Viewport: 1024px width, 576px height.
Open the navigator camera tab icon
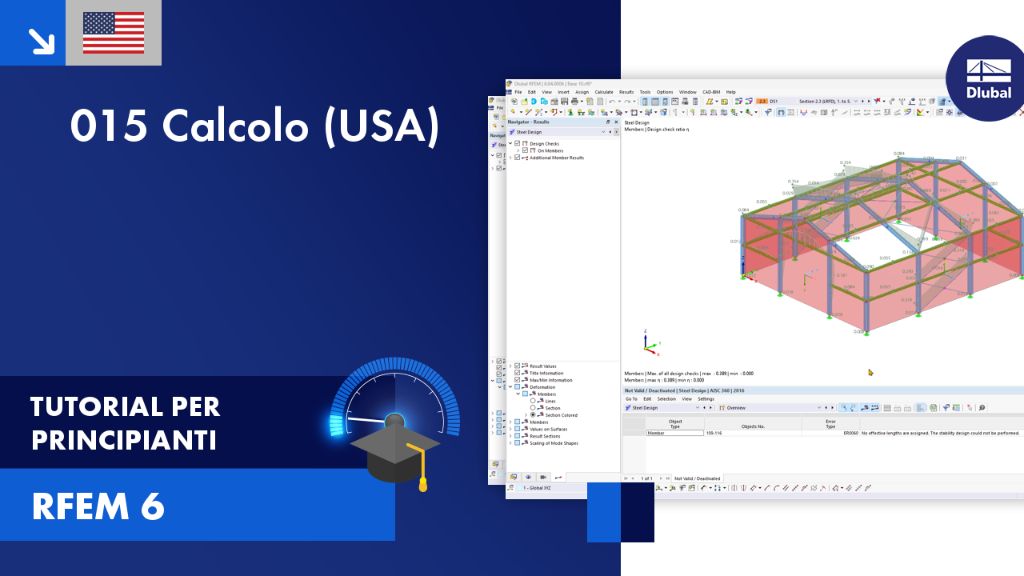click(x=543, y=477)
